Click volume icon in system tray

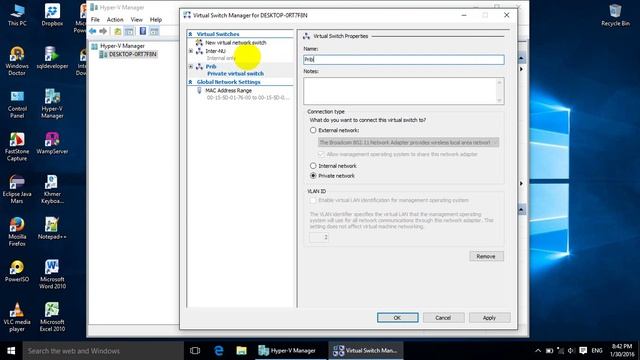(x=571, y=351)
